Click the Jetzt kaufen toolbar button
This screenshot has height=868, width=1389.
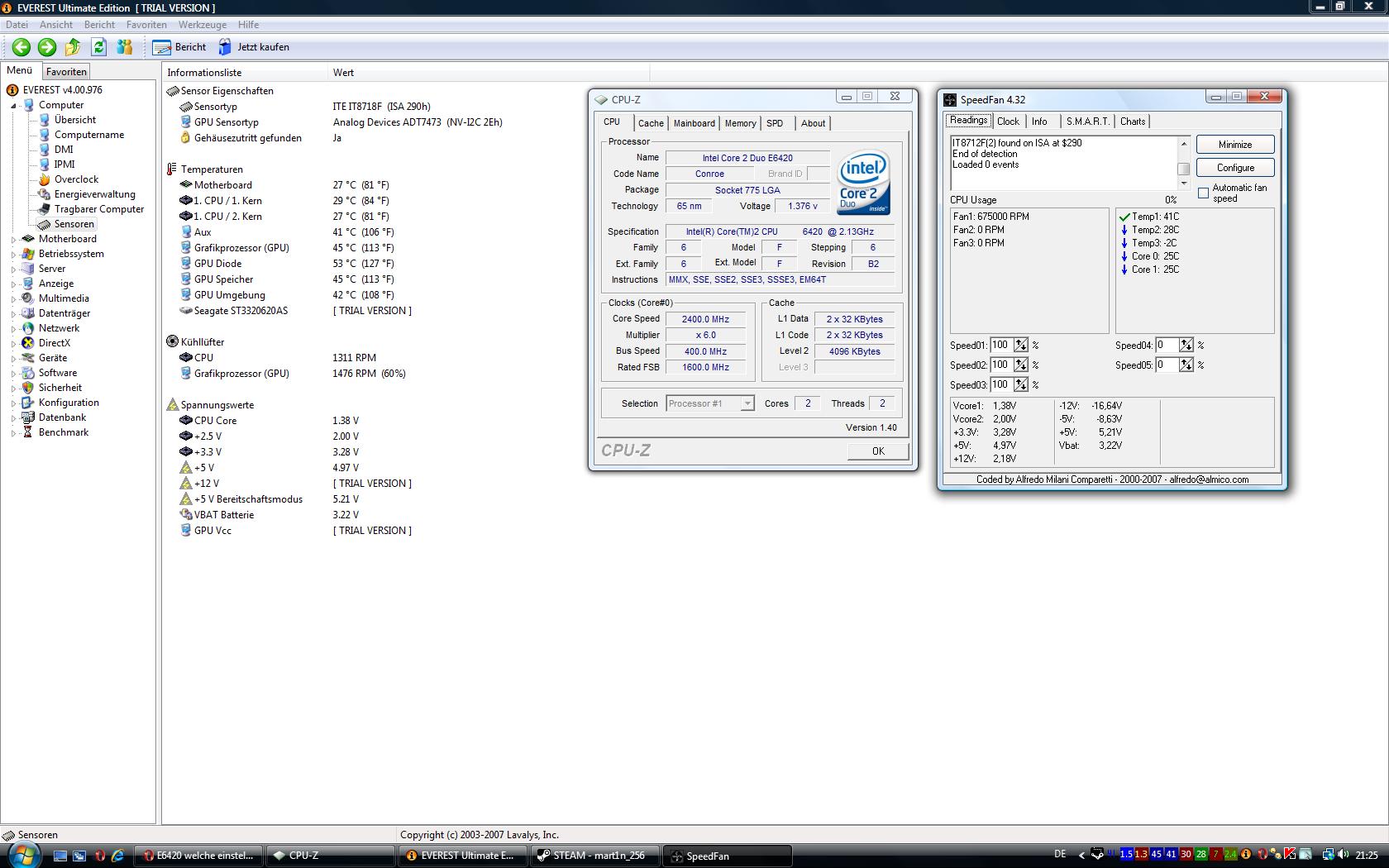[254, 47]
